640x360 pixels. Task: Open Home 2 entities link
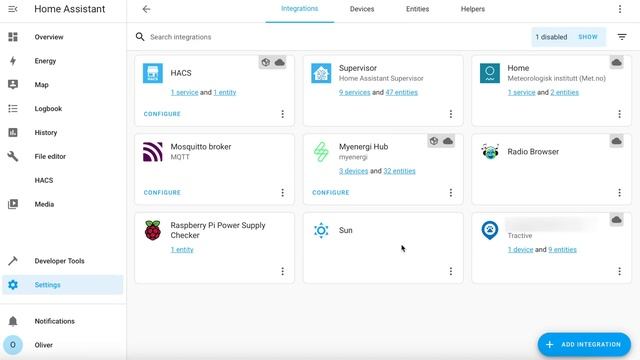[564, 92]
